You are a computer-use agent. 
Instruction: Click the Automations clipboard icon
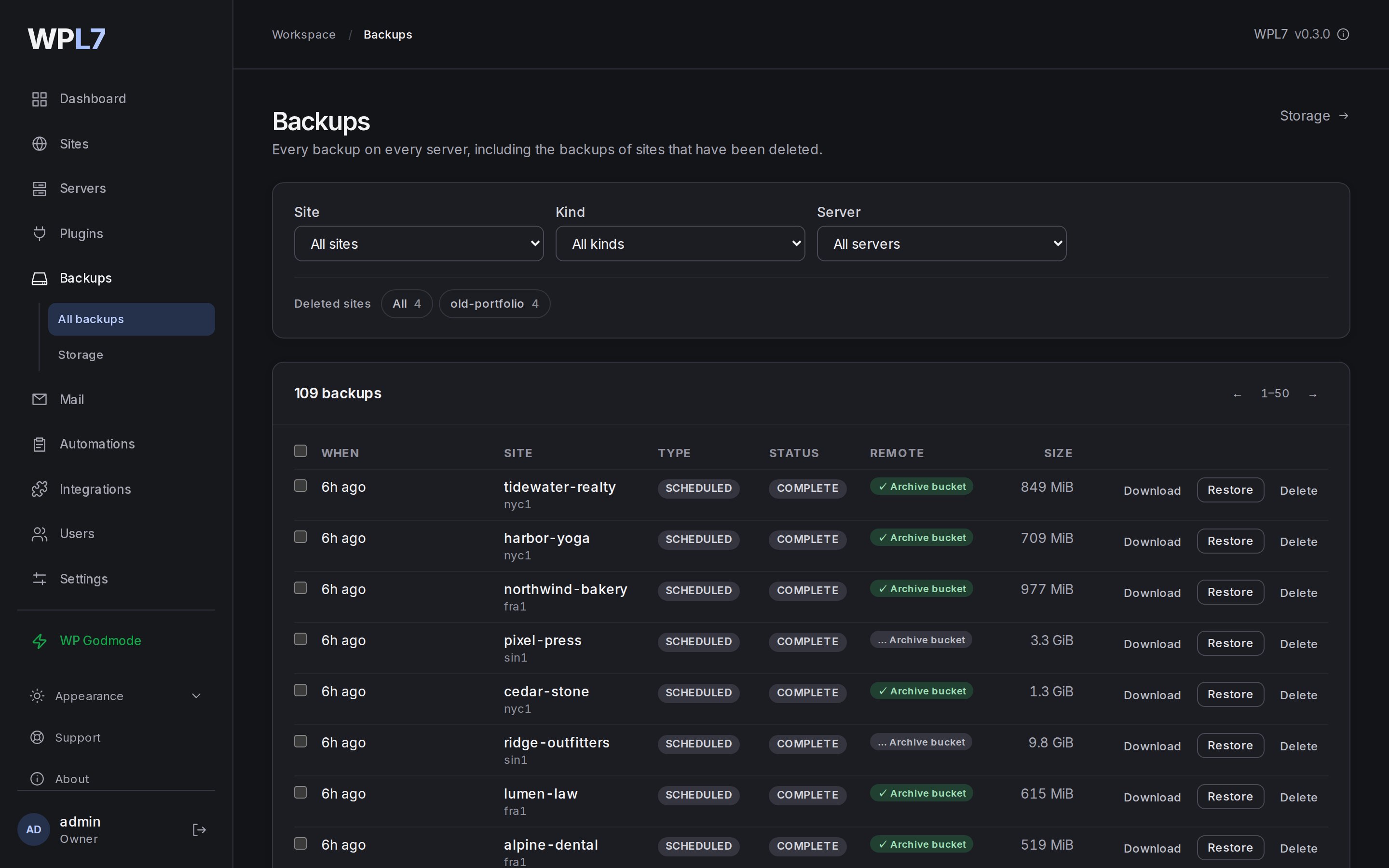pyautogui.click(x=39, y=444)
